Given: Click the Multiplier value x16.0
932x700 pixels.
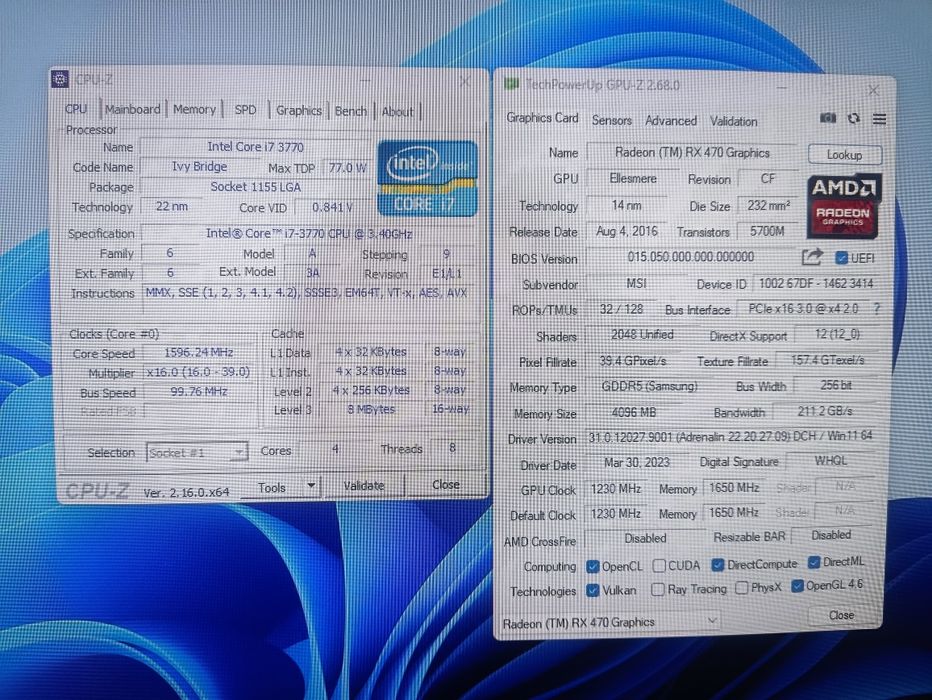Looking at the screenshot, I should (x=198, y=372).
